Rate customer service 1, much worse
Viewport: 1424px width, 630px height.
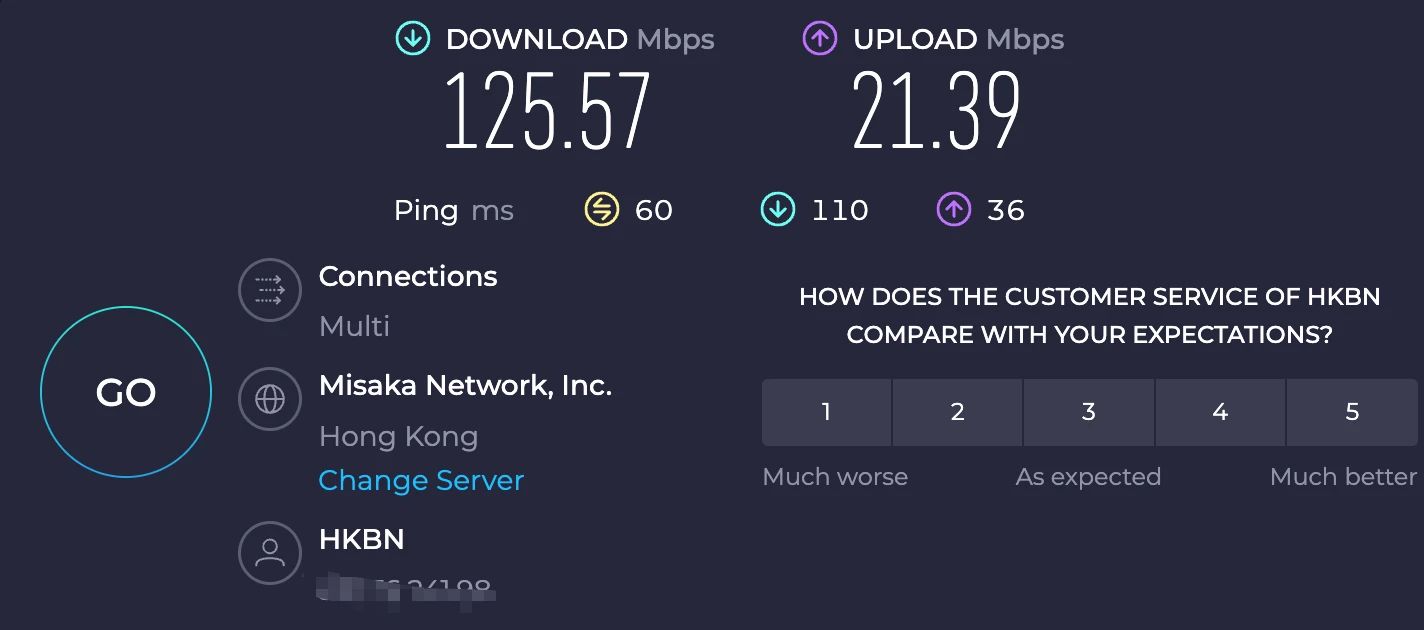pos(826,412)
